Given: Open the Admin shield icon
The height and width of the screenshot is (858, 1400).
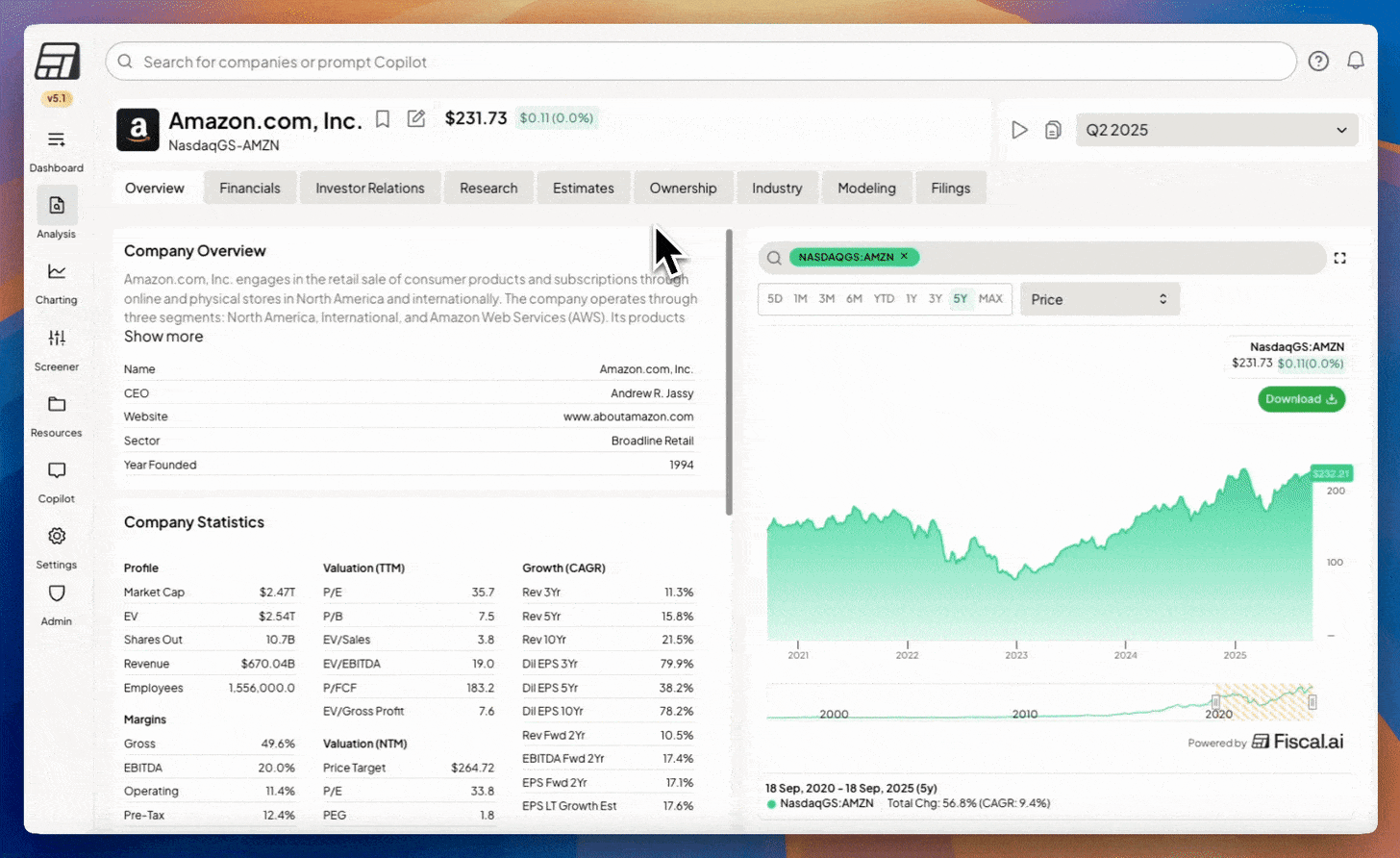Looking at the screenshot, I should click(x=57, y=593).
